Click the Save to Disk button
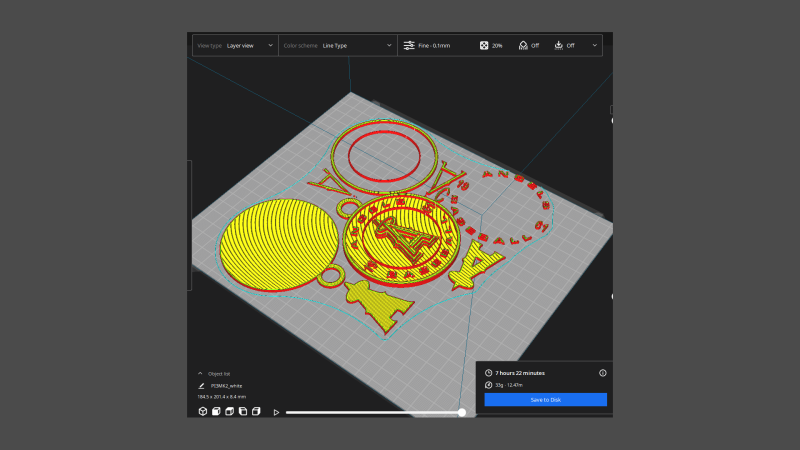 click(545, 400)
